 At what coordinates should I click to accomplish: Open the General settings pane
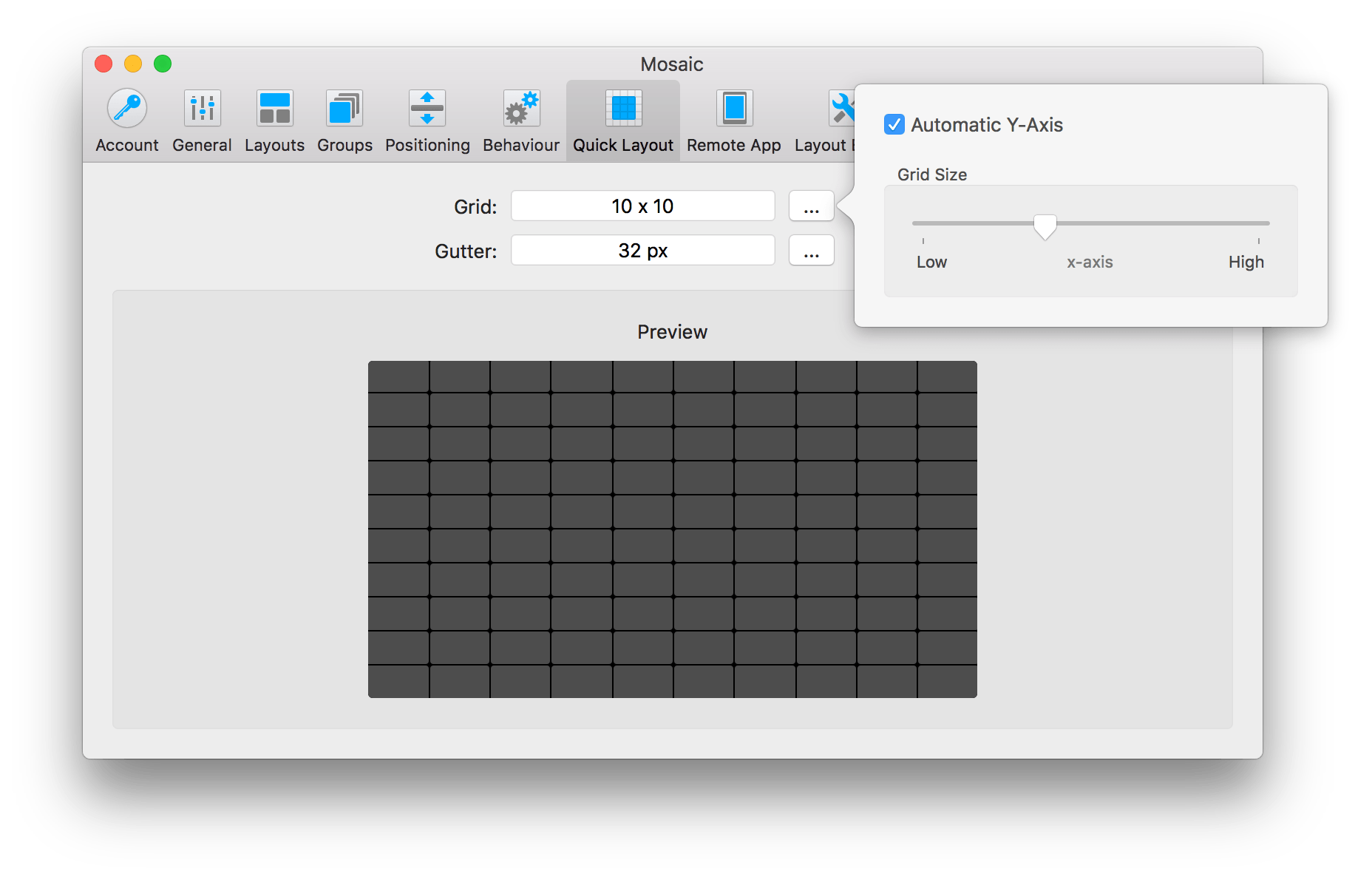pos(202,121)
